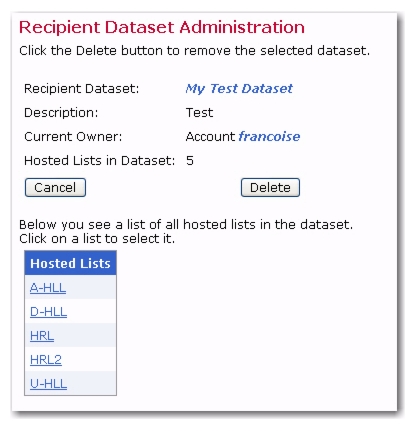Click the francoise account owner name

tap(269, 136)
